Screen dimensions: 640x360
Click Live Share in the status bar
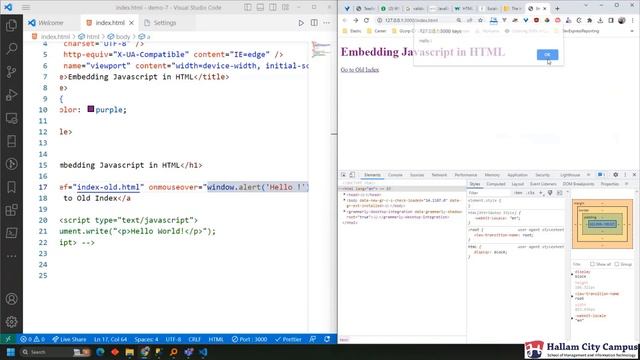click(x=69, y=339)
